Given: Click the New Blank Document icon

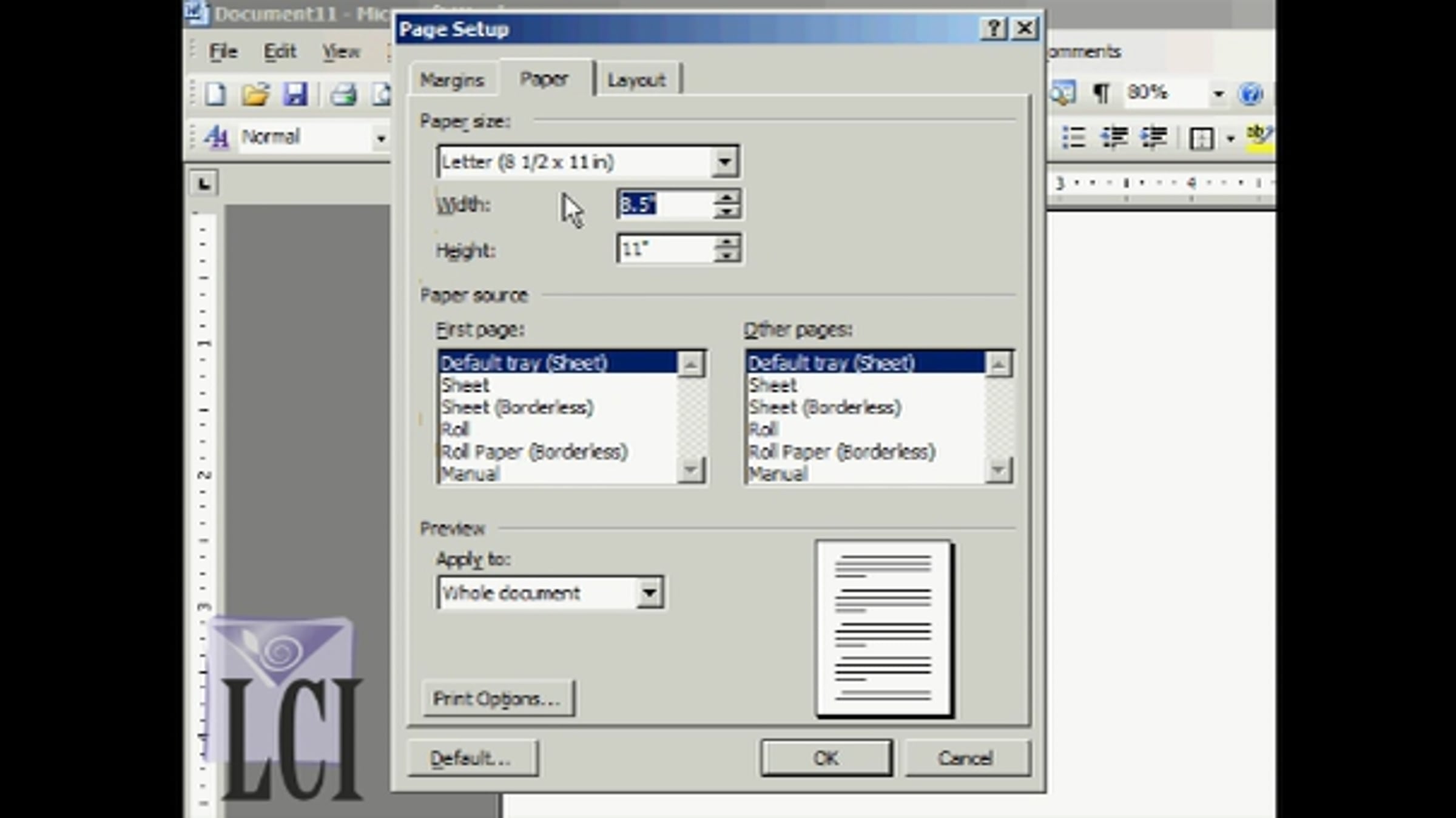Looking at the screenshot, I should (x=215, y=95).
